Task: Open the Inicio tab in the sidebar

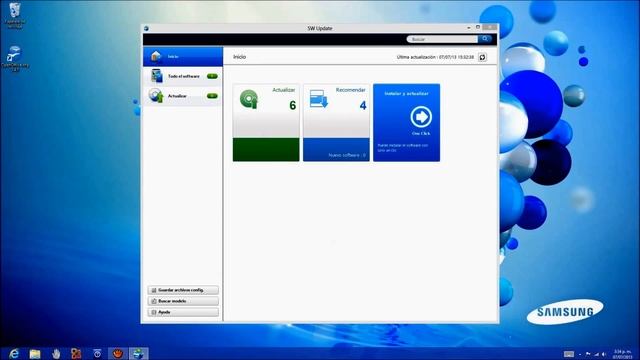Action: point(183,56)
